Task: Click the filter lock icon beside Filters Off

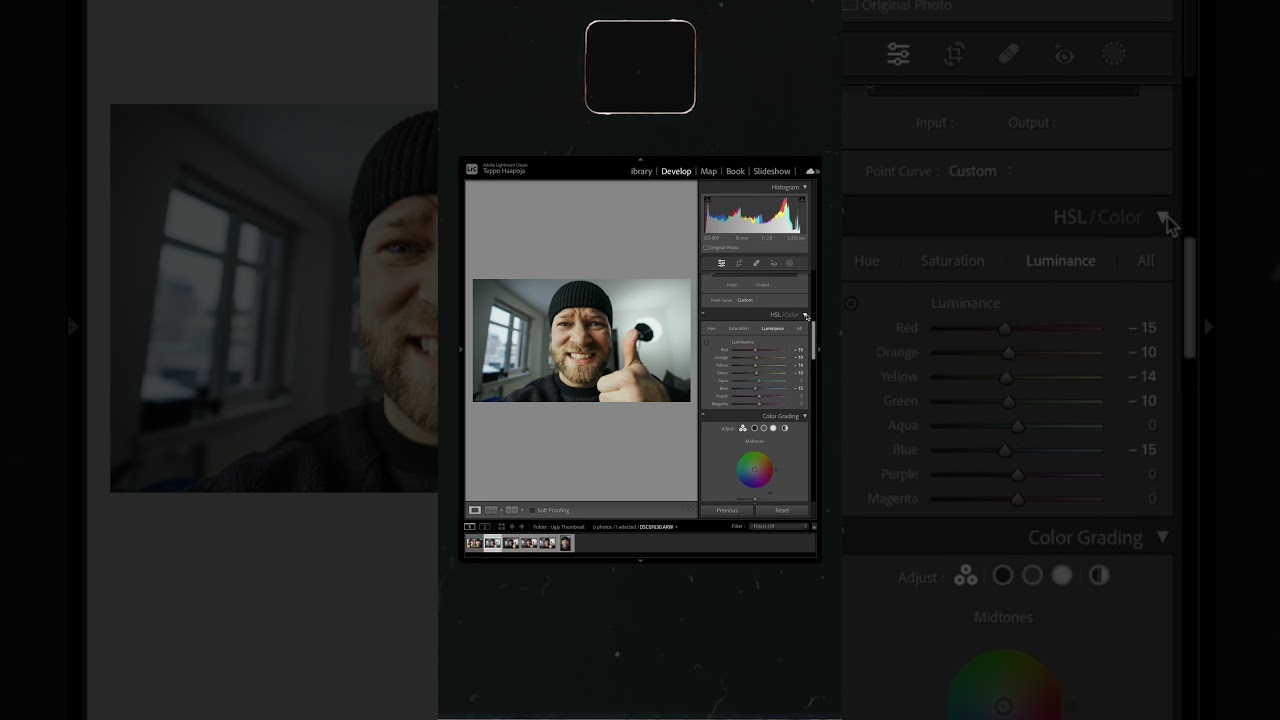Action: pos(814,527)
